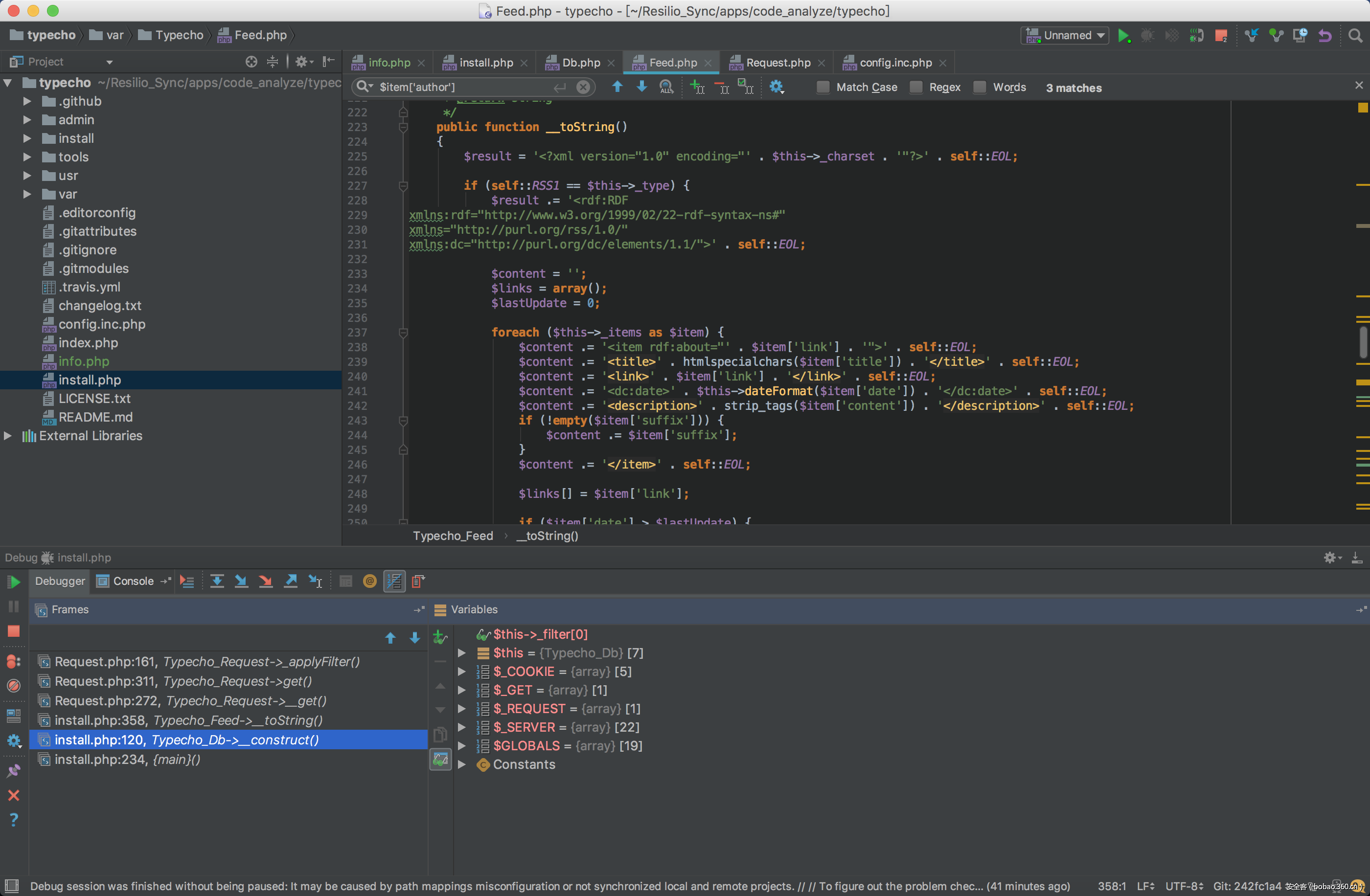Jump to previous search occurrence arrow
Screen dimensions: 1370x896
click(617, 87)
